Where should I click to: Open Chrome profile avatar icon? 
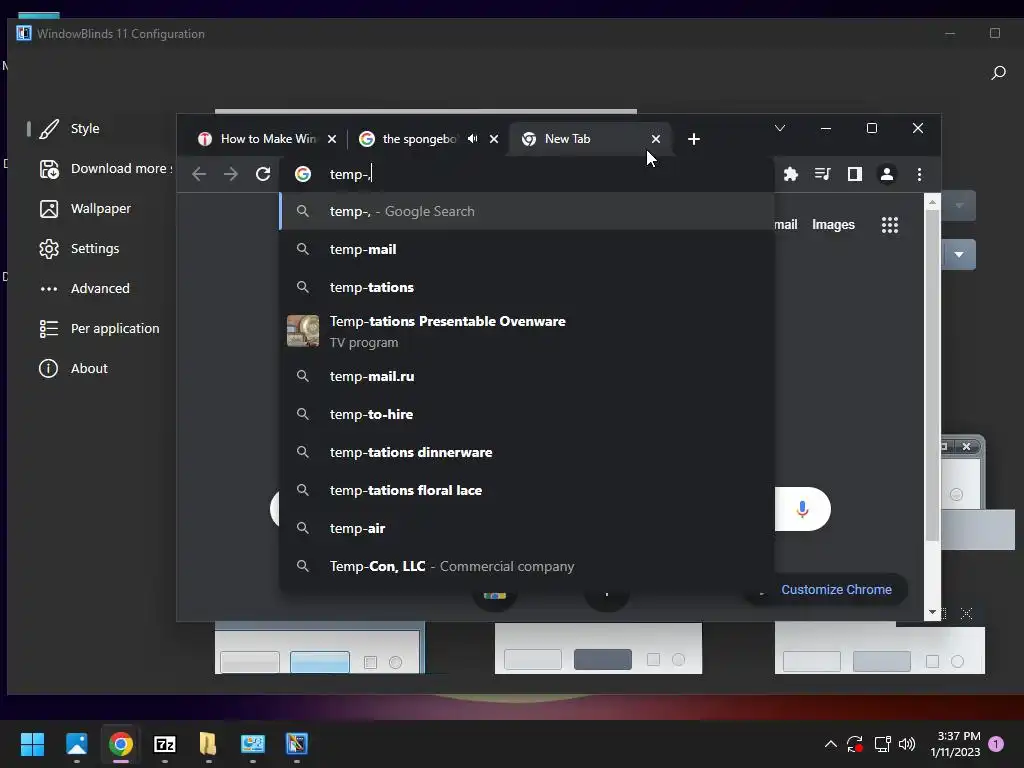pos(887,174)
